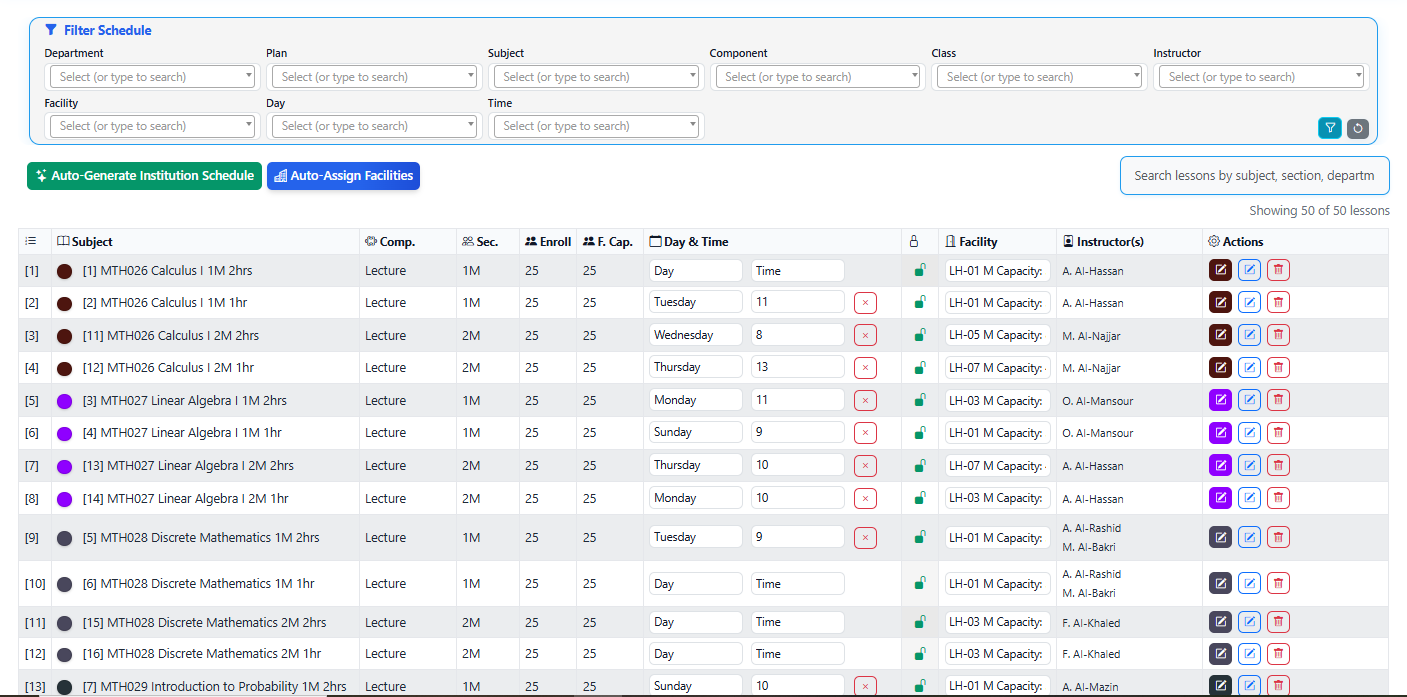Apply filters using the funnel icon button
This screenshot has width=1407, height=697.
tap(1329, 128)
